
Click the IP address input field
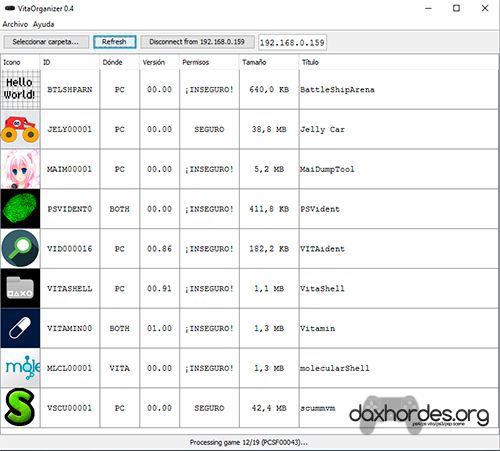(x=292, y=42)
